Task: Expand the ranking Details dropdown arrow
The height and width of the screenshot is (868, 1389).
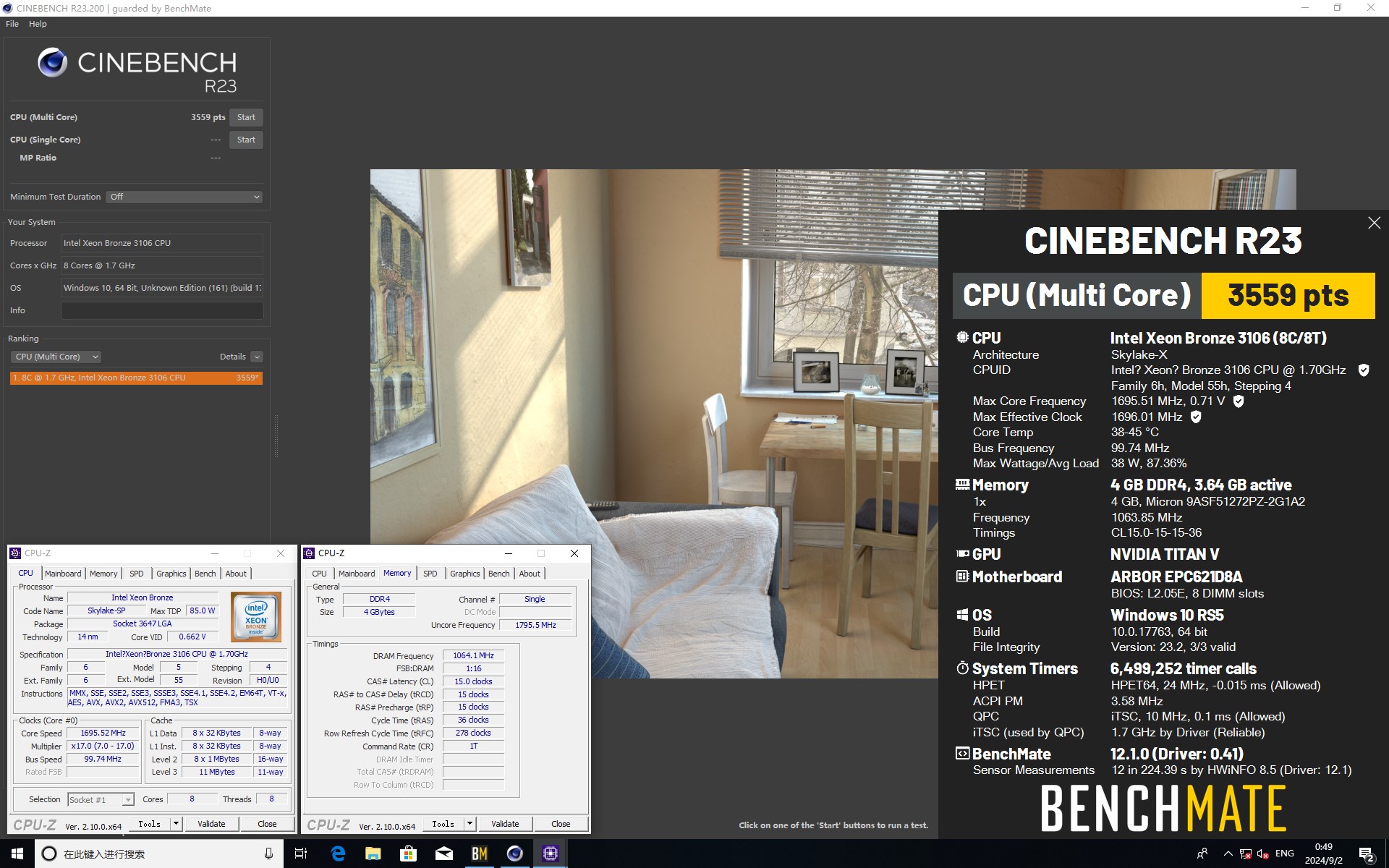Action: click(x=257, y=357)
